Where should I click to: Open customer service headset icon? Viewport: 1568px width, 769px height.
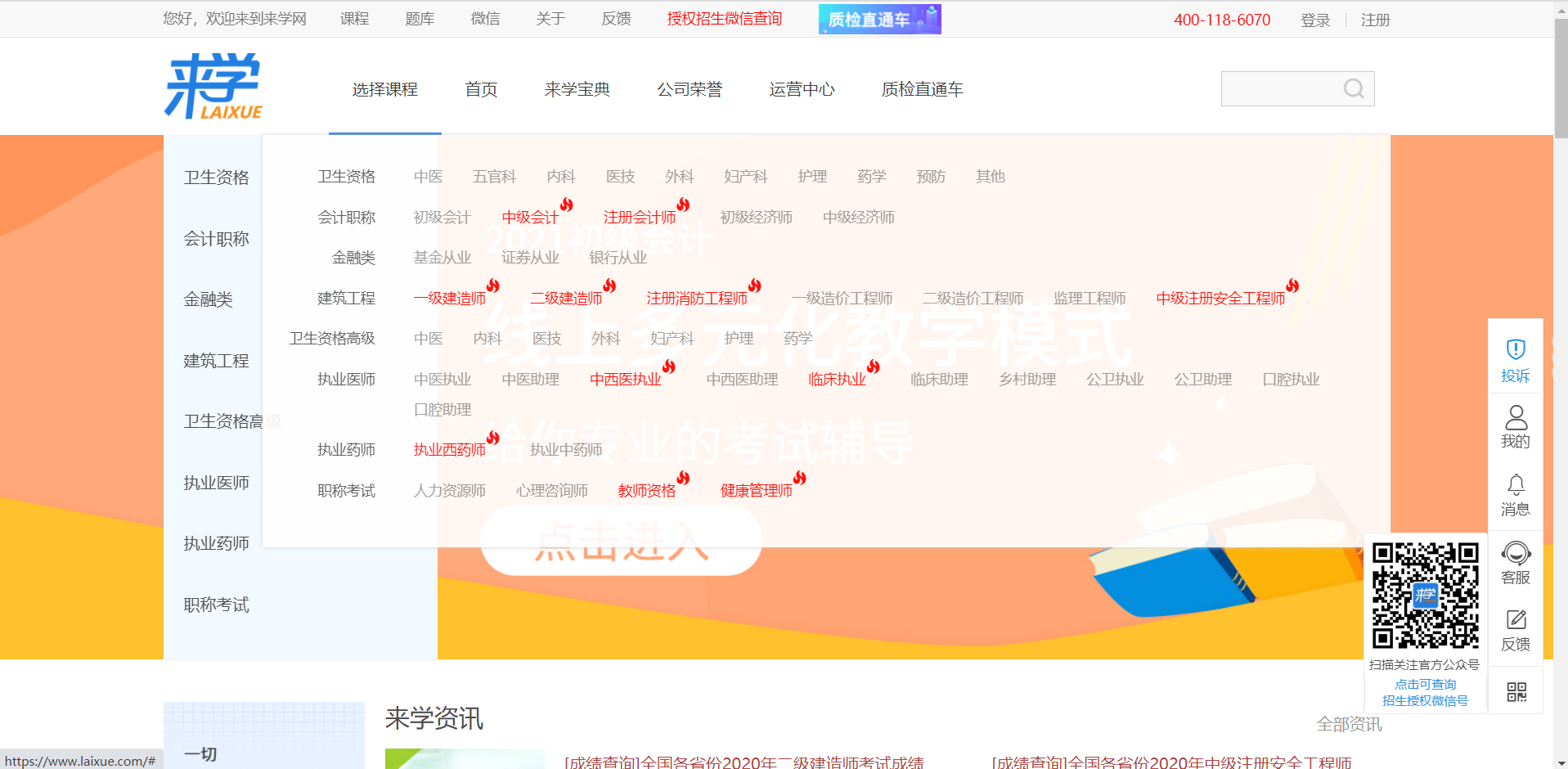[1515, 554]
